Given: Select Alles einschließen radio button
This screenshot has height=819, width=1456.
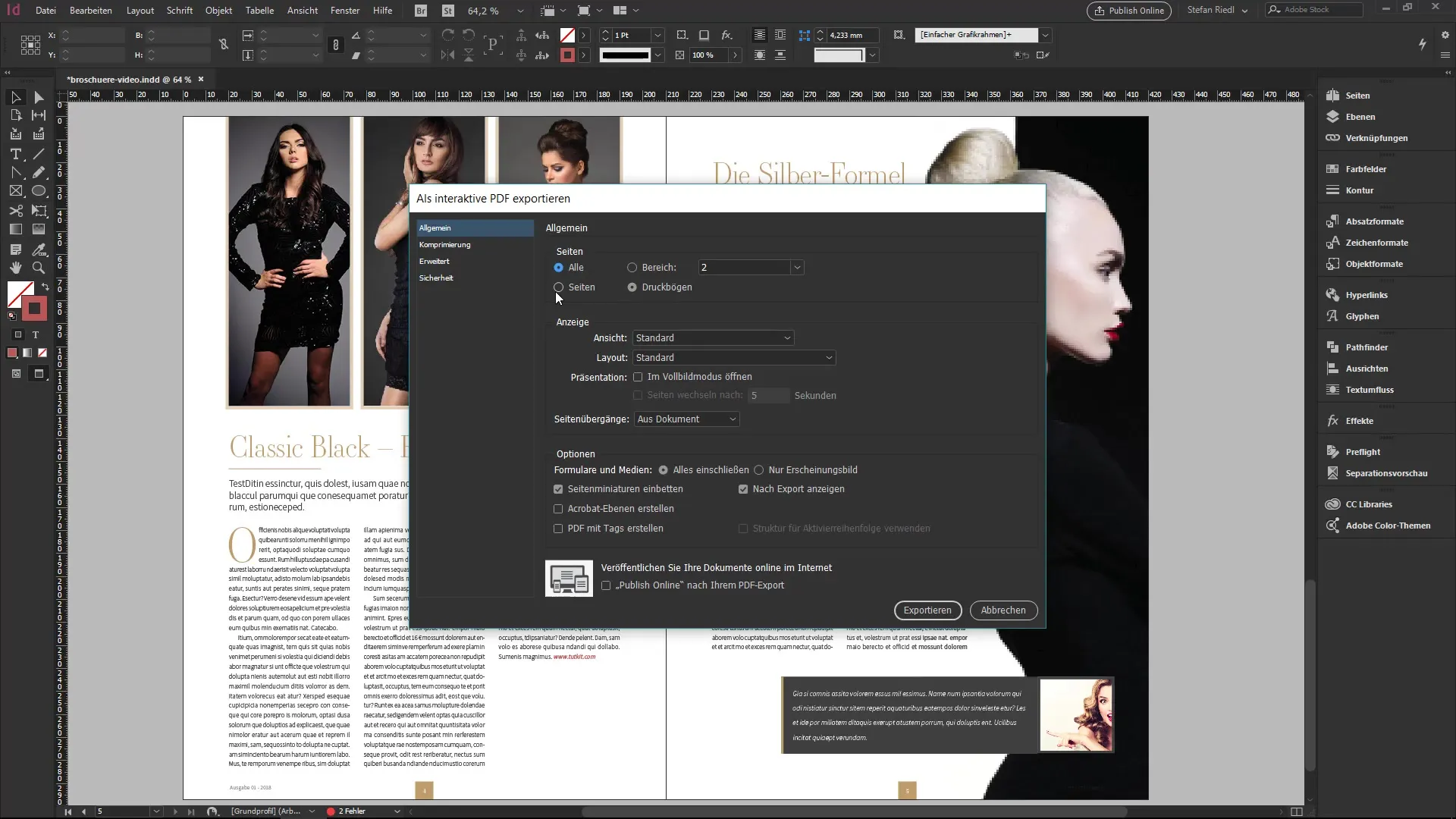Looking at the screenshot, I should pyautogui.click(x=664, y=470).
